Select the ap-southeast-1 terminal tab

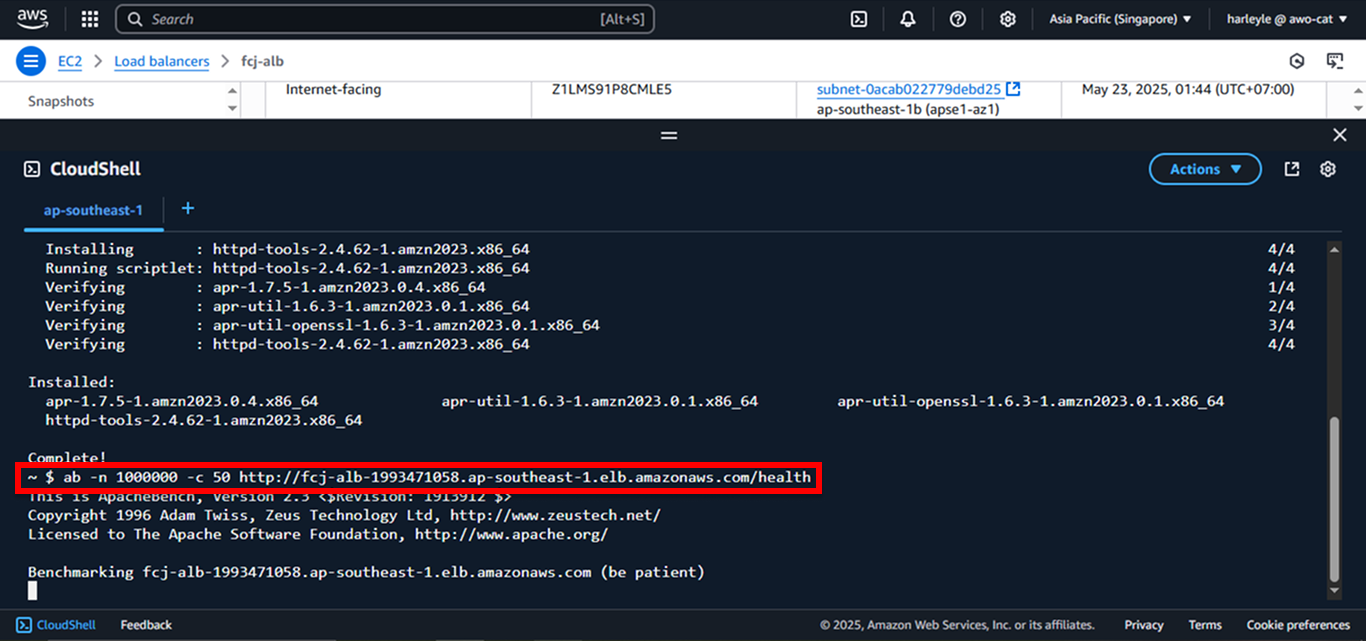click(x=93, y=210)
